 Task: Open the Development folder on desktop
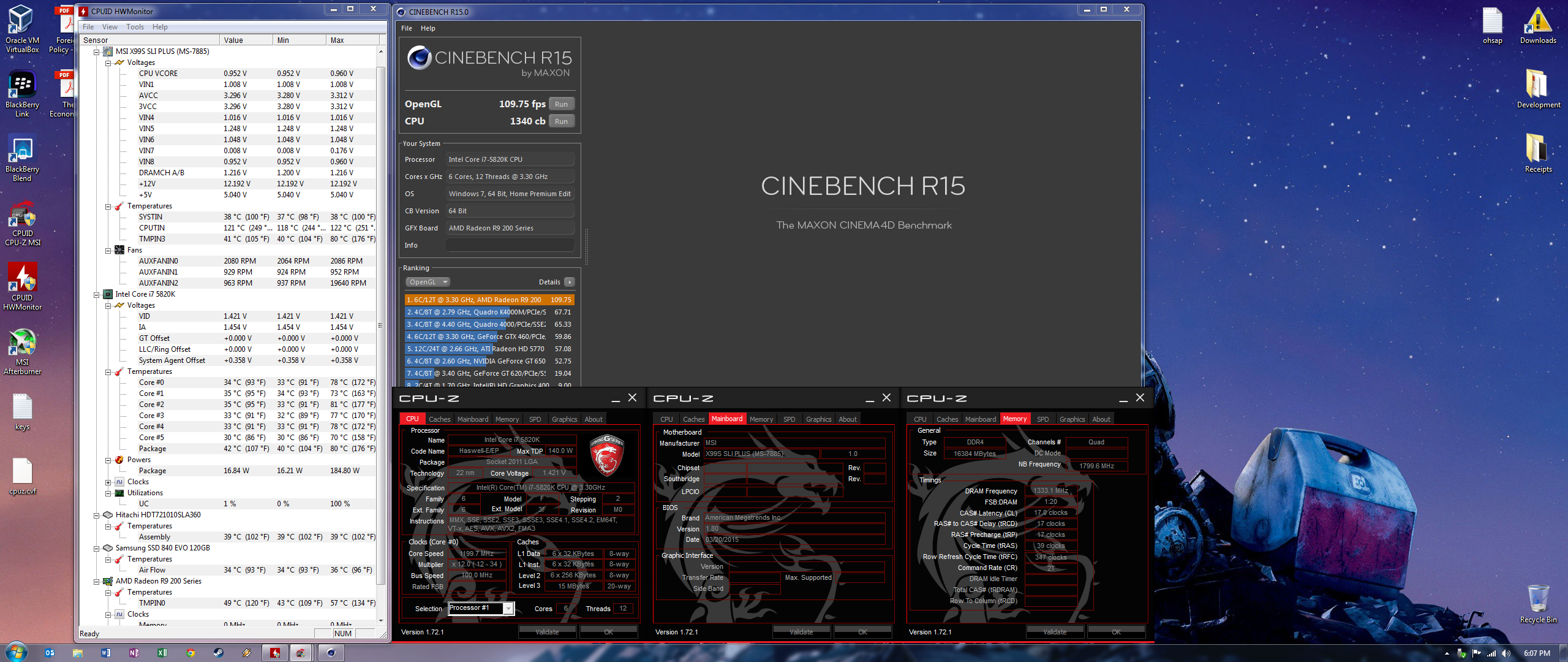pos(1538,89)
